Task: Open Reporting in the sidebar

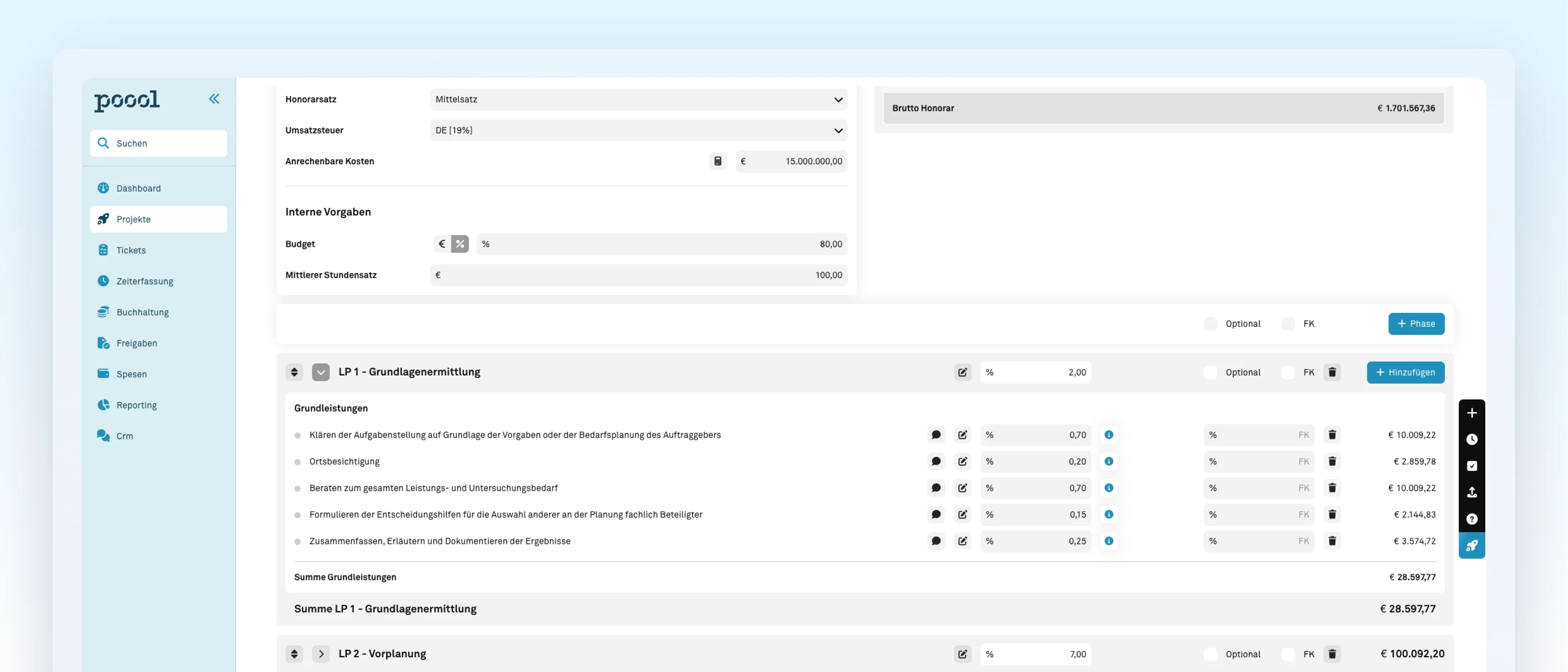Action: pos(158,405)
